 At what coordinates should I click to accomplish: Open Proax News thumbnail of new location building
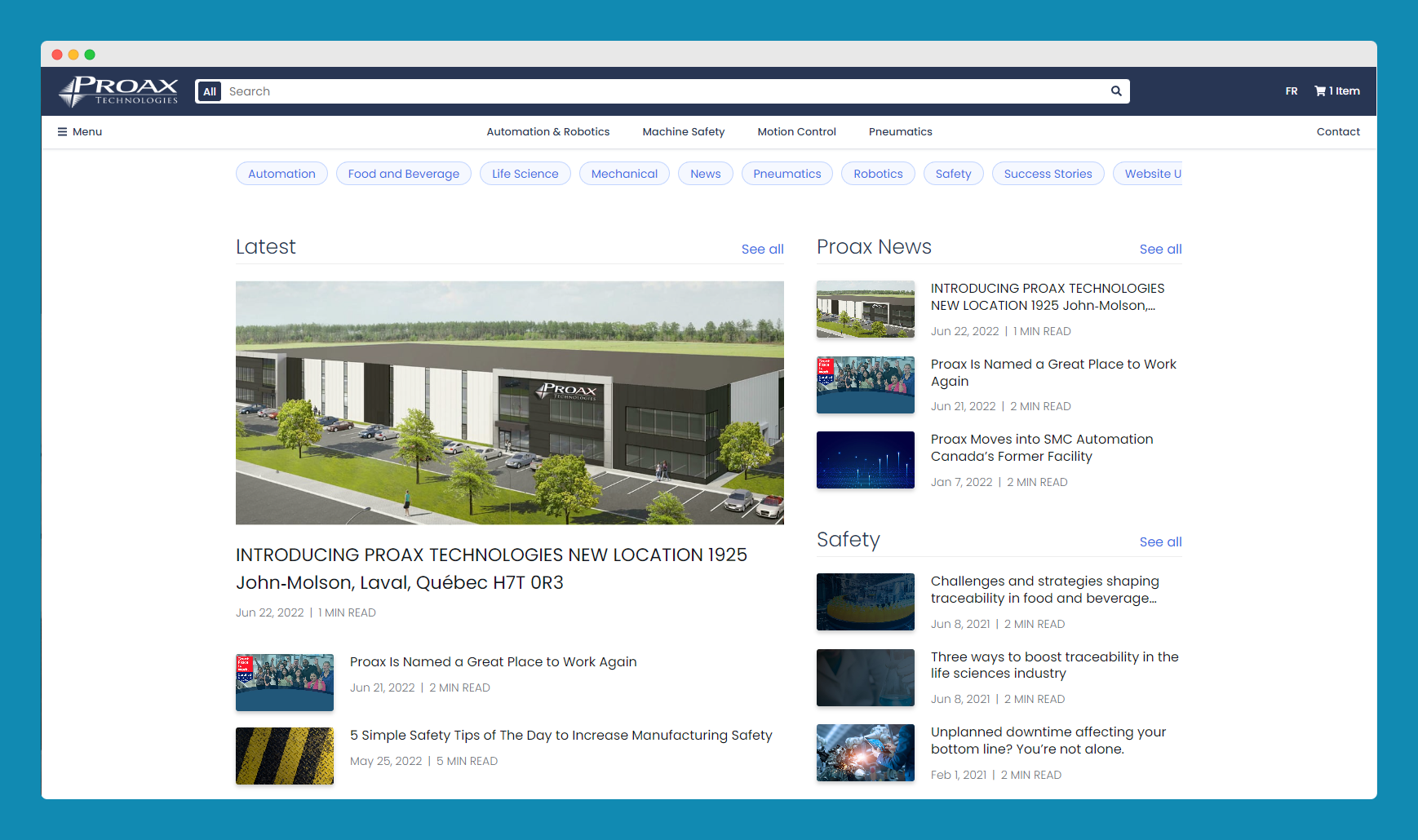pyautogui.click(x=866, y=309)
